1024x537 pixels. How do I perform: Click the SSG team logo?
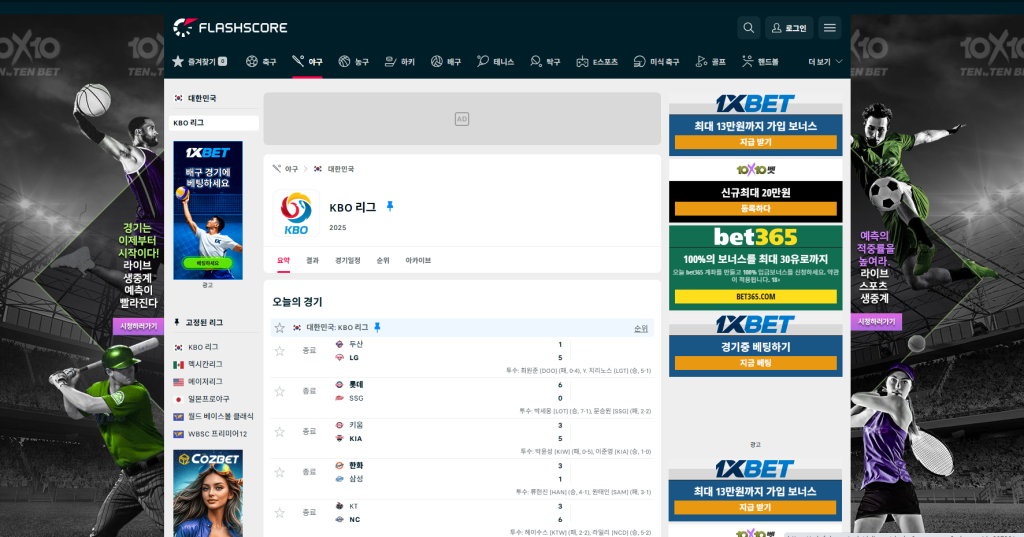pos(340,398)
